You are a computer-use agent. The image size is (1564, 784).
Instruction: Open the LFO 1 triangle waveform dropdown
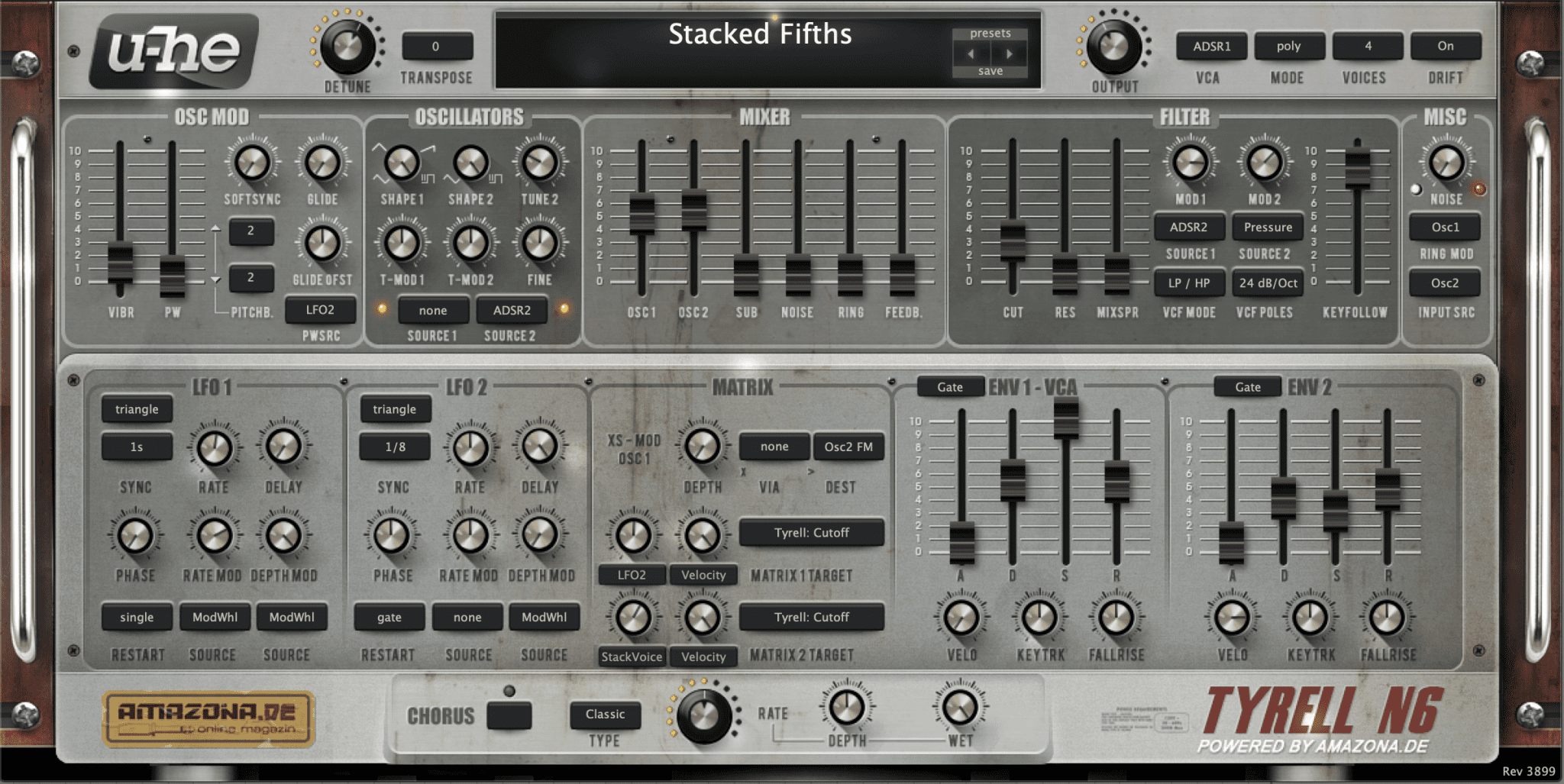click(x=137, y=409)
